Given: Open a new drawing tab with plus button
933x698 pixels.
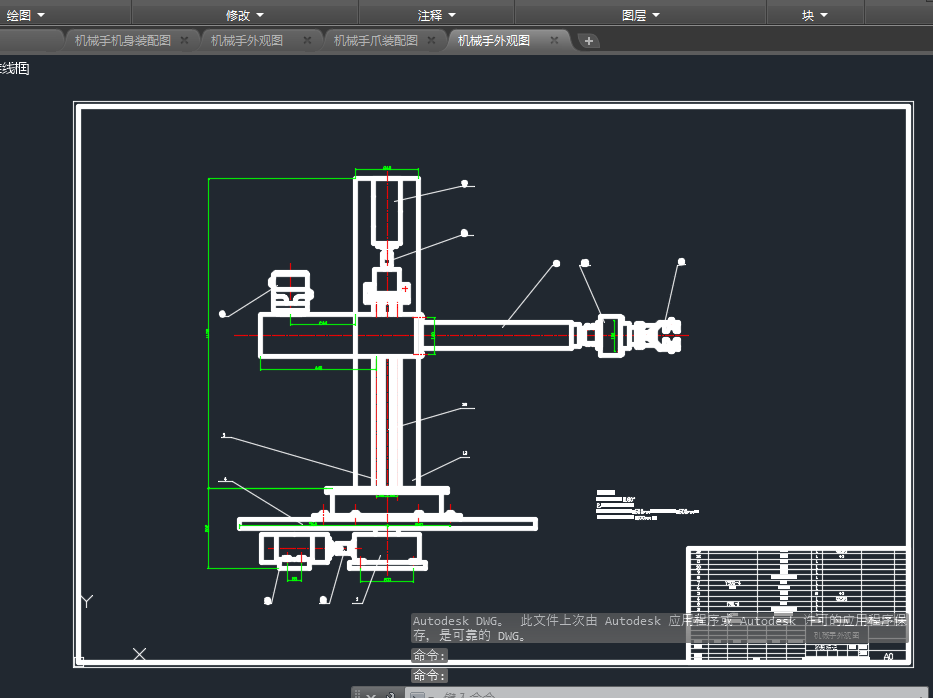Looking at the screenshot, I should (x=588, y=41).
